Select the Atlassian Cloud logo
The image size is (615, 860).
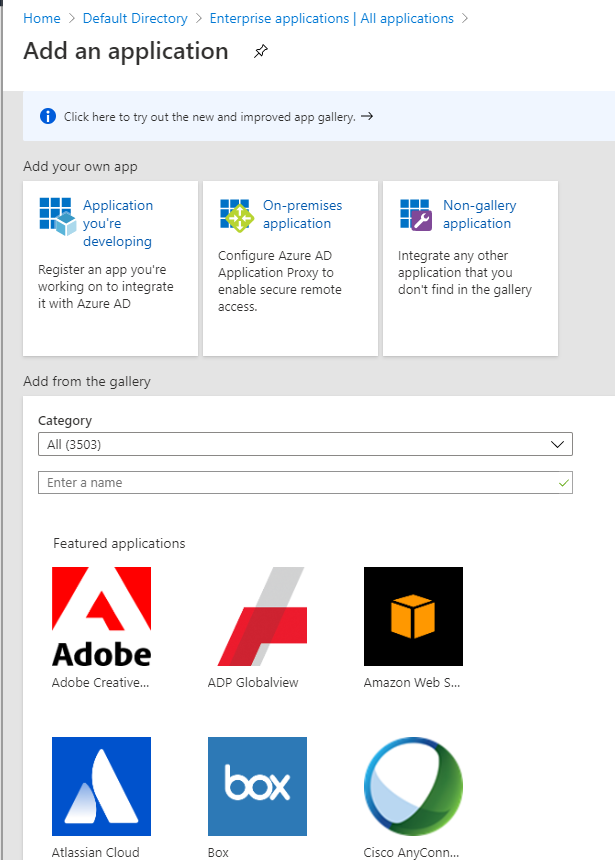click(101, 787)
